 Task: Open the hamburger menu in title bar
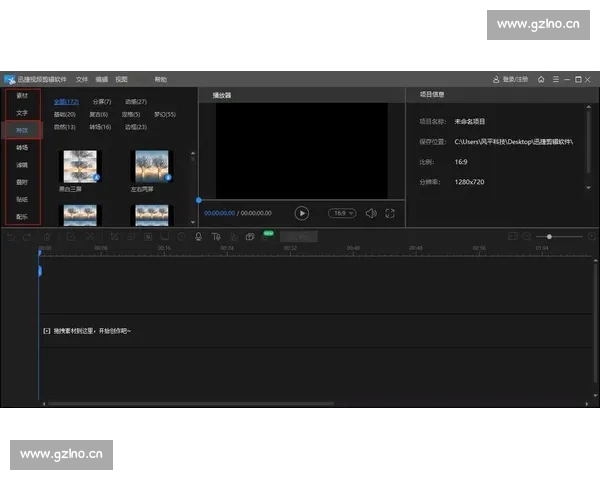click(555, 79)
